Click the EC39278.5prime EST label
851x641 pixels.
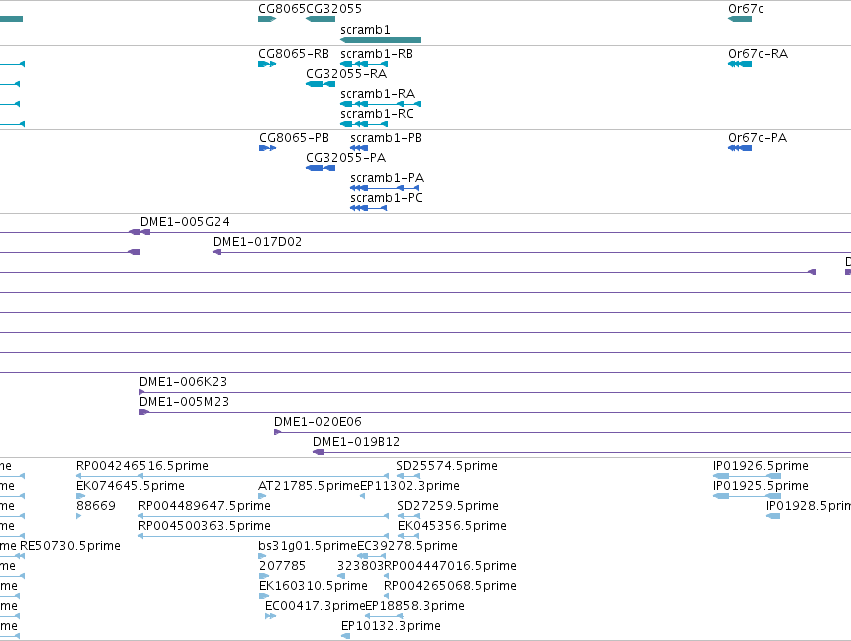point(408,545)
